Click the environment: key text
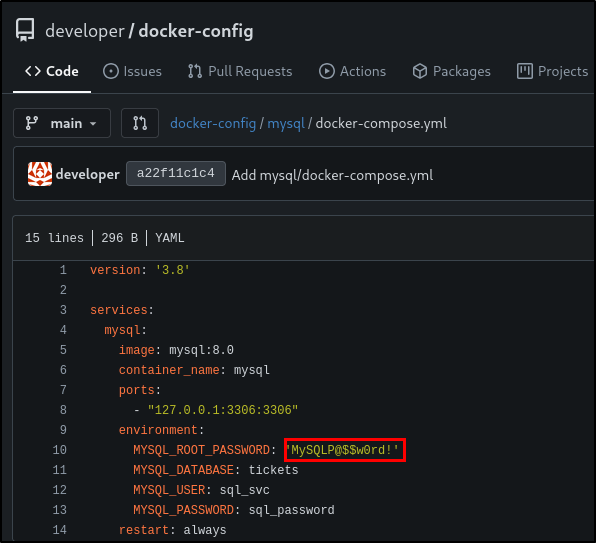Screen dimensions: 596x543 162,430
